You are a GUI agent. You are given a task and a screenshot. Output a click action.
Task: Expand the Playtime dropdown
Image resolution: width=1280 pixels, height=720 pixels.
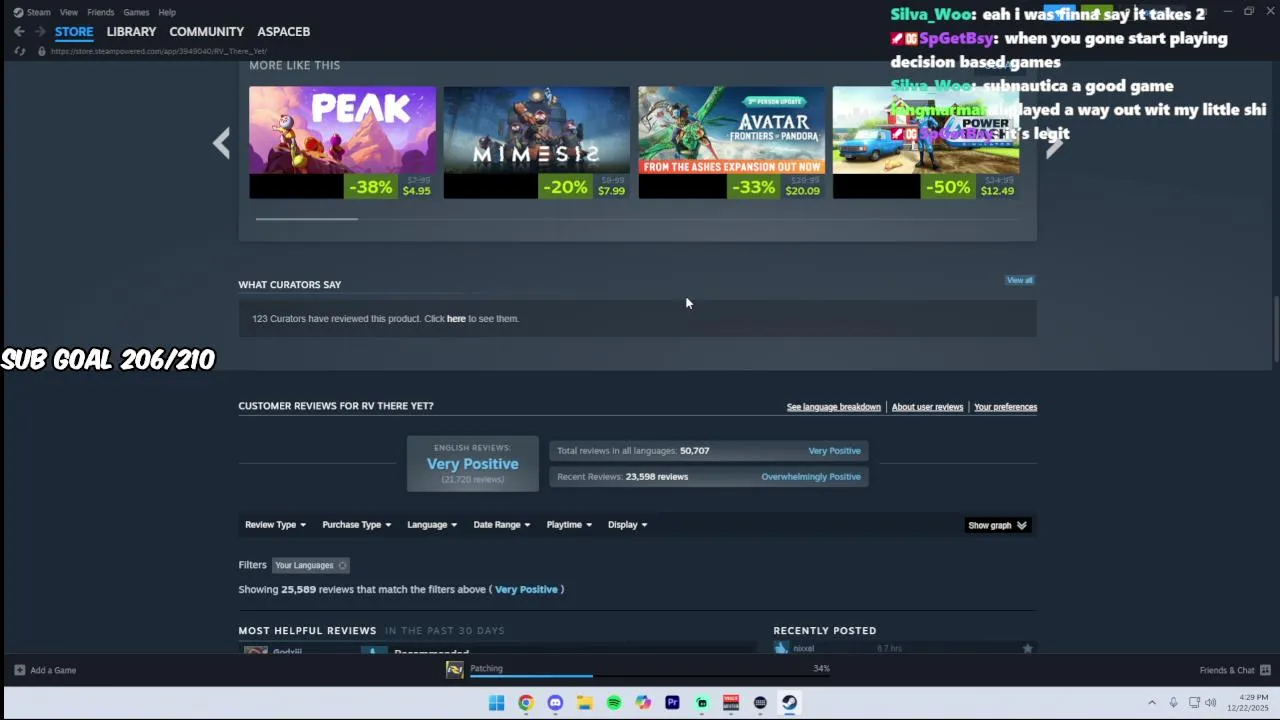pos(569,525)
